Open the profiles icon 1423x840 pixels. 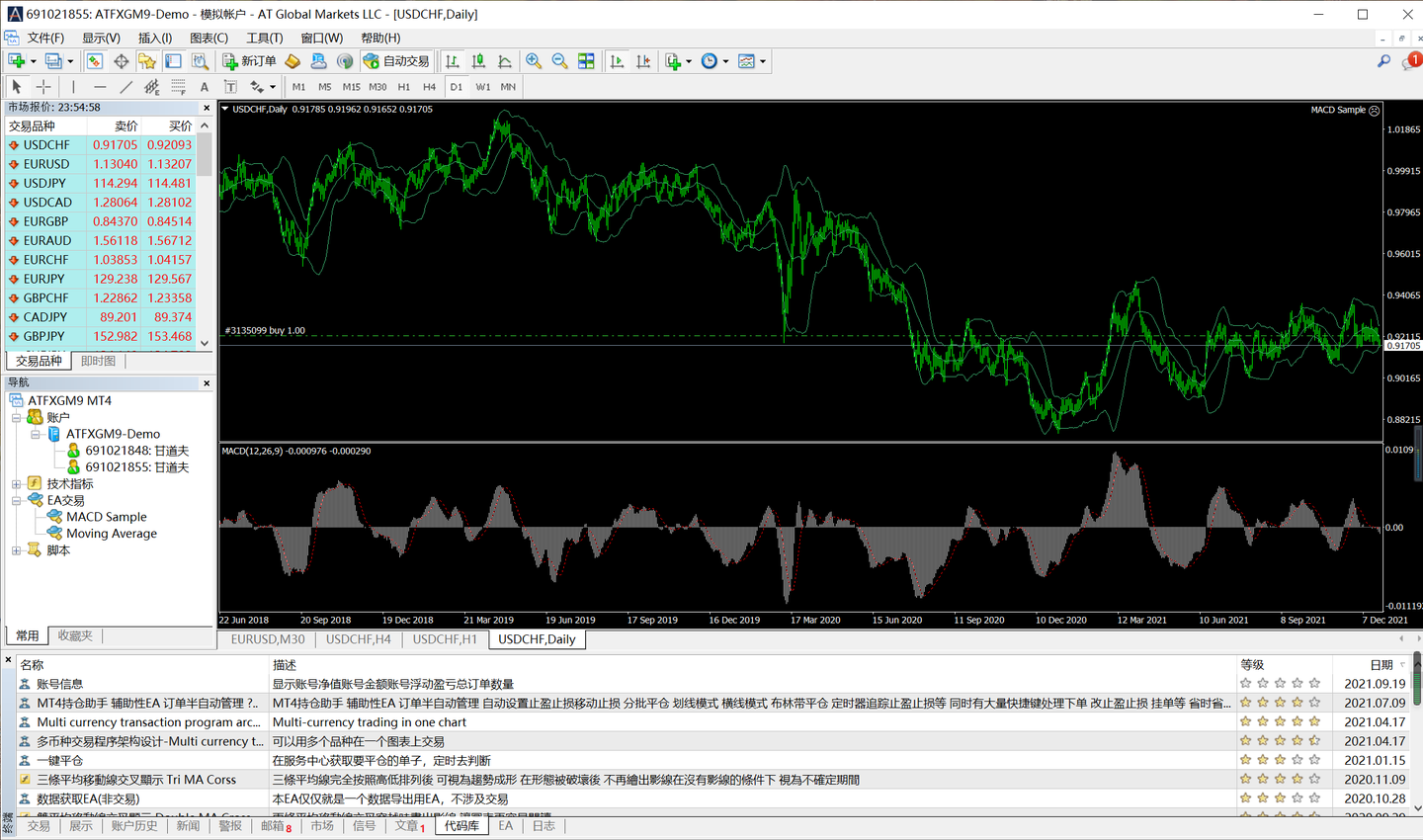[x=52, y=61]
